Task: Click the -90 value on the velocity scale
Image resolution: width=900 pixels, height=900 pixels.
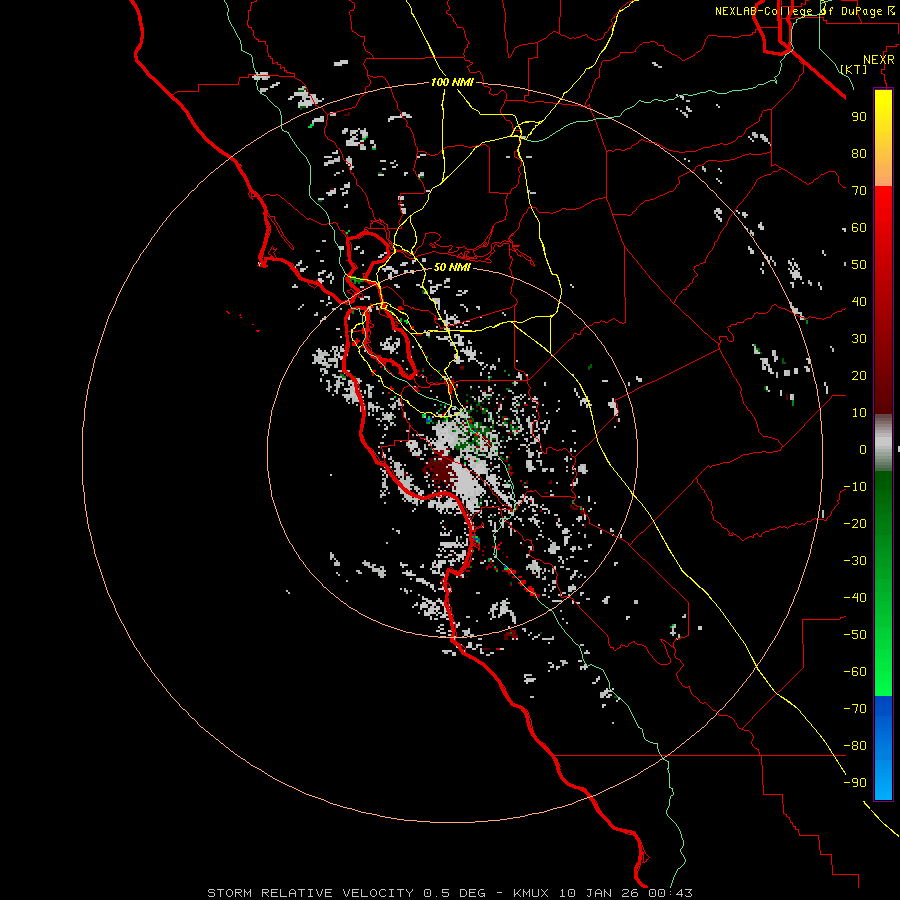Action: coord(855,783)
